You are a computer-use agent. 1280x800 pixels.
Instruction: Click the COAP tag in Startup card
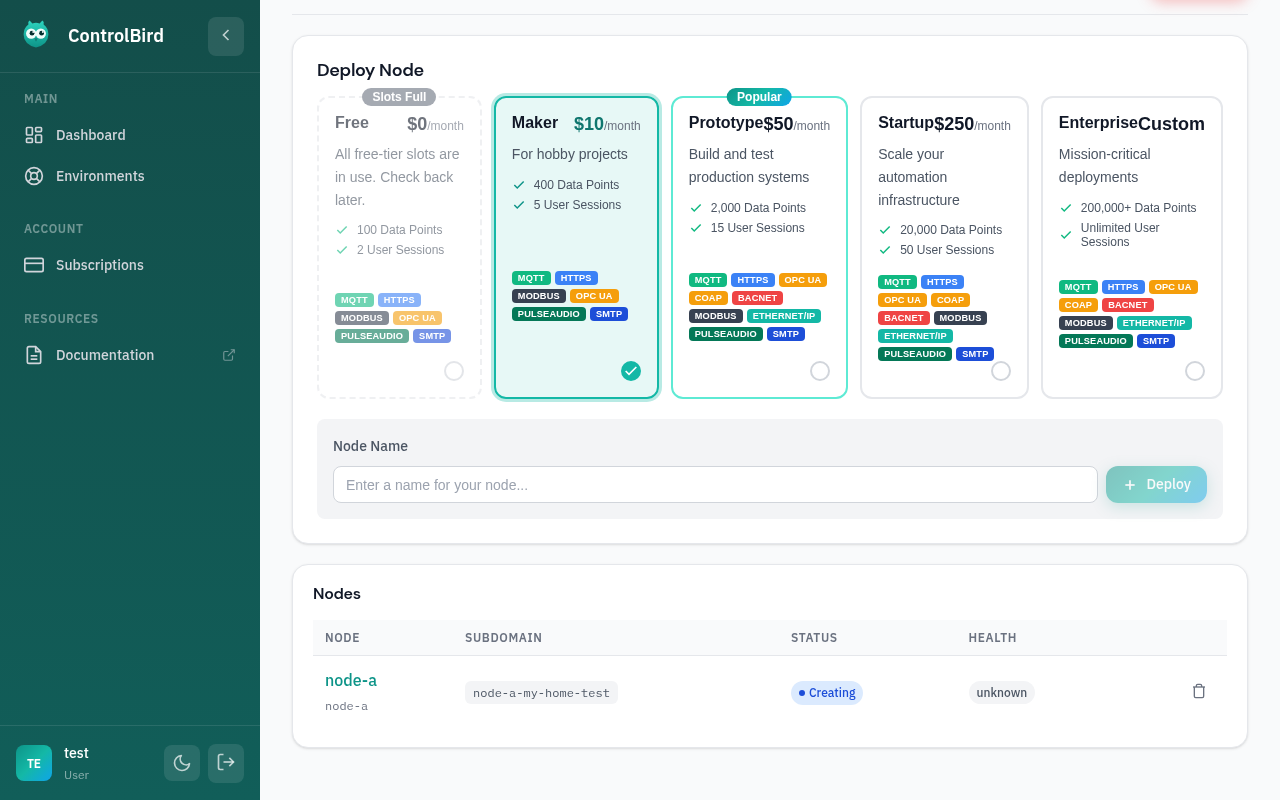950,300
